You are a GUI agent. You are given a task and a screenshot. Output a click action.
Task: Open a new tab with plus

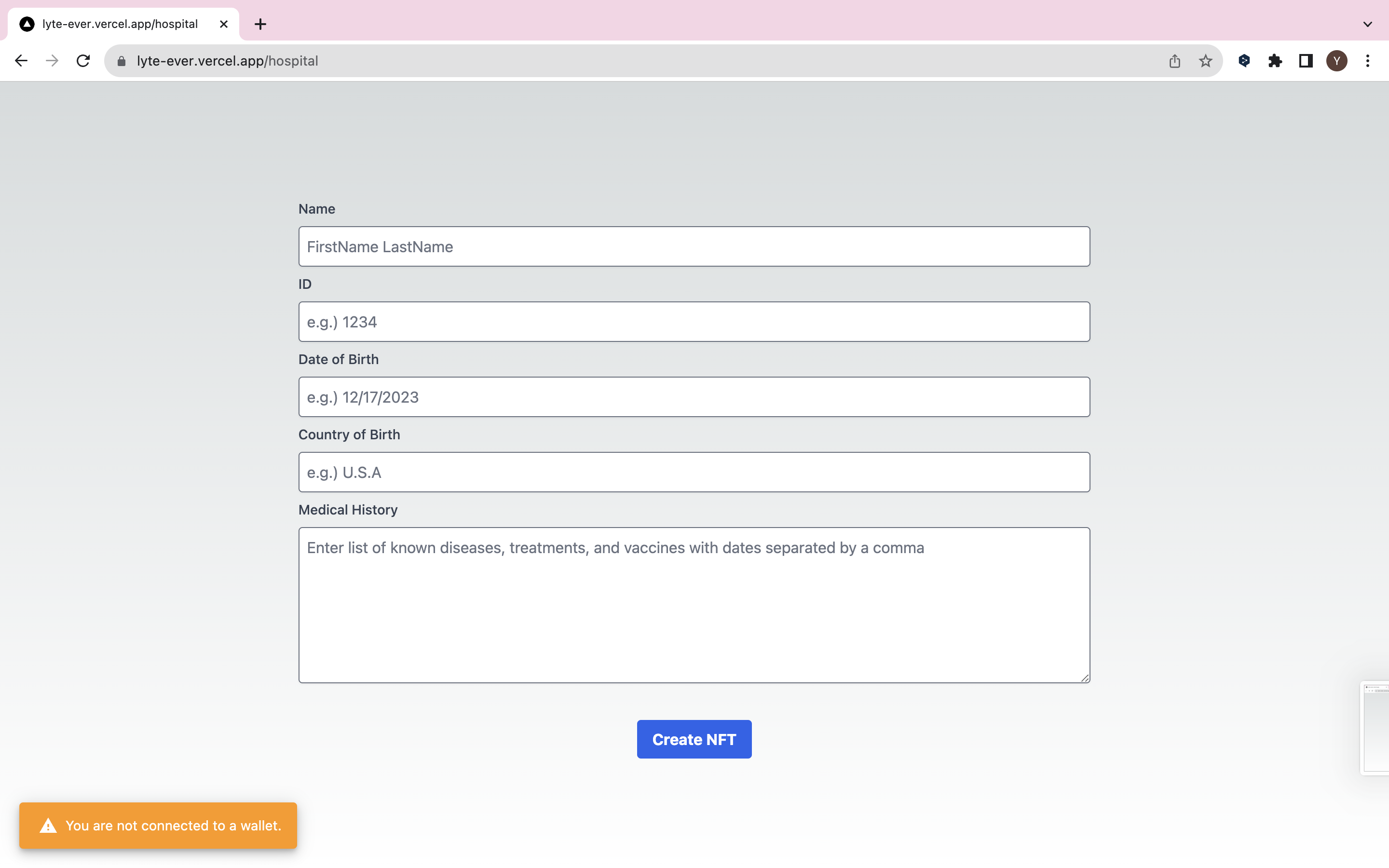pyautogui.click(x=260, y=24)
